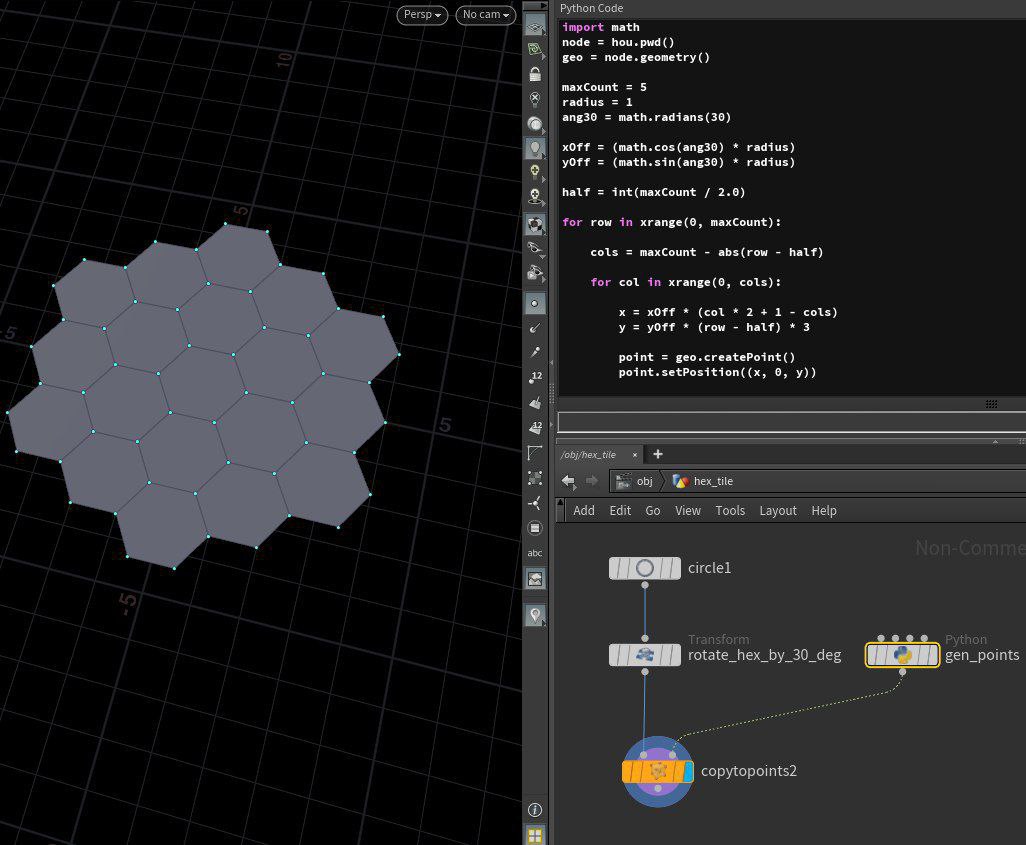Screen dimensions: 1026x845
Task: Go forward with the right arrow button
Action: click(x=592, y=481)
